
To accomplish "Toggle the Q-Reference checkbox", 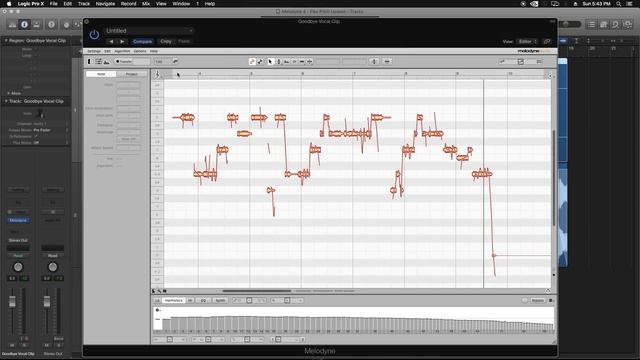I will click(x=36, y=136).
